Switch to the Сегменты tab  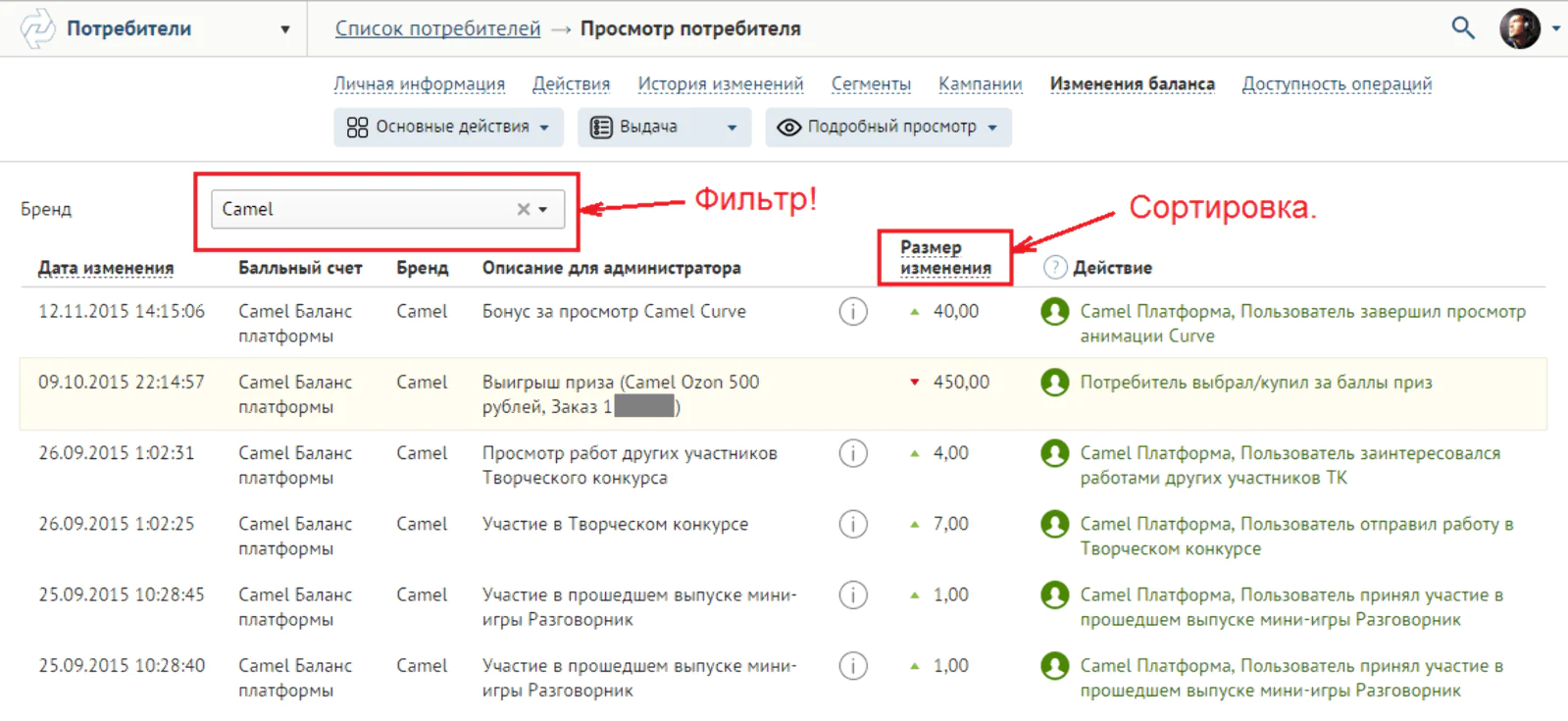click(871, 84)
